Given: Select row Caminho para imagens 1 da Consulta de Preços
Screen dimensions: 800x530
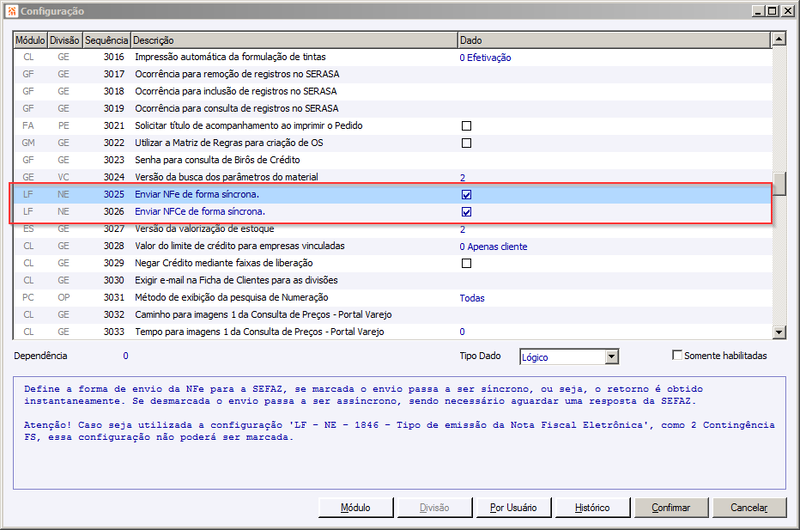Looking at the screenshot, I should [x=392, y=315].
